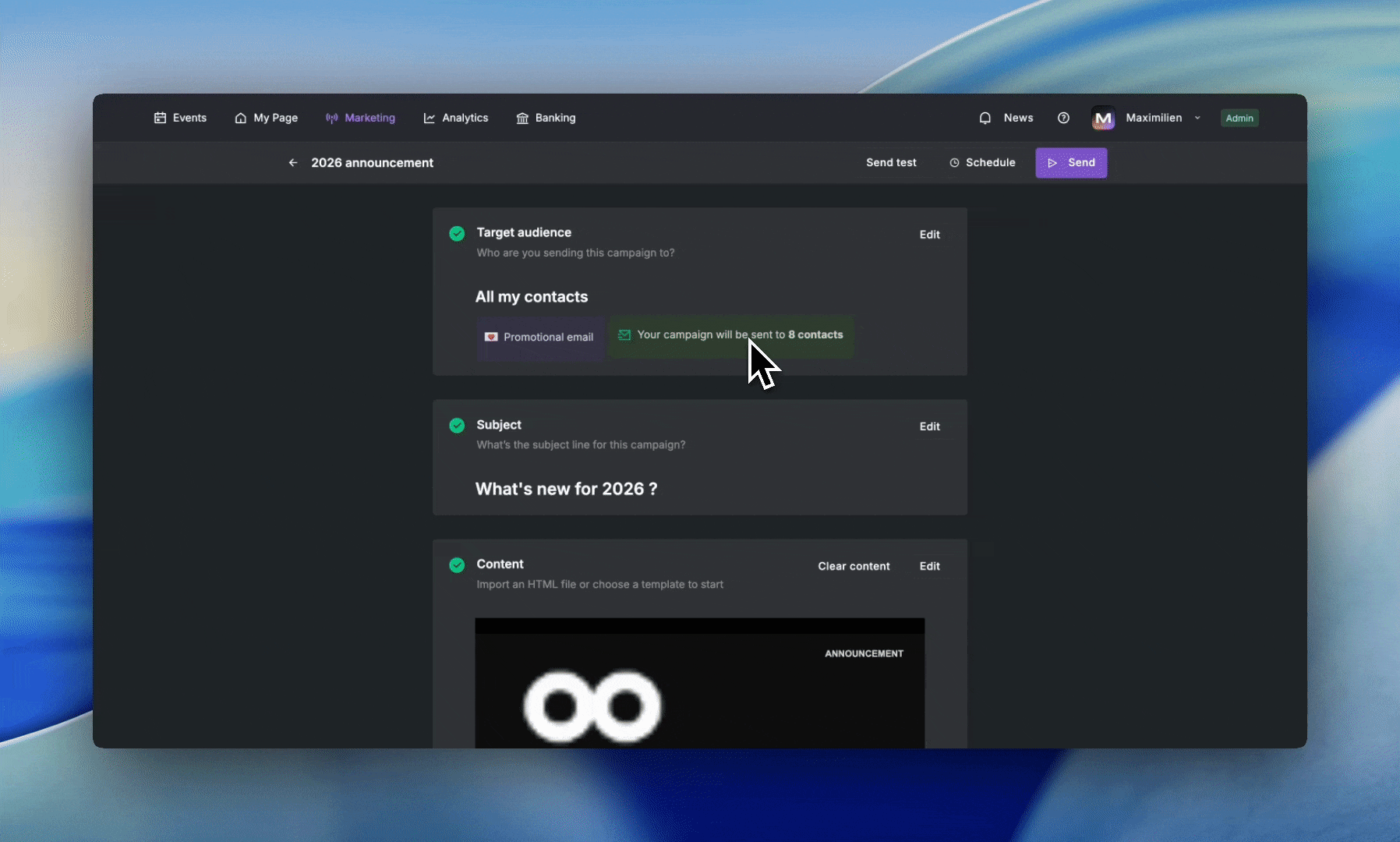Open the announcement email preview thumbnail

click(699, 683)
